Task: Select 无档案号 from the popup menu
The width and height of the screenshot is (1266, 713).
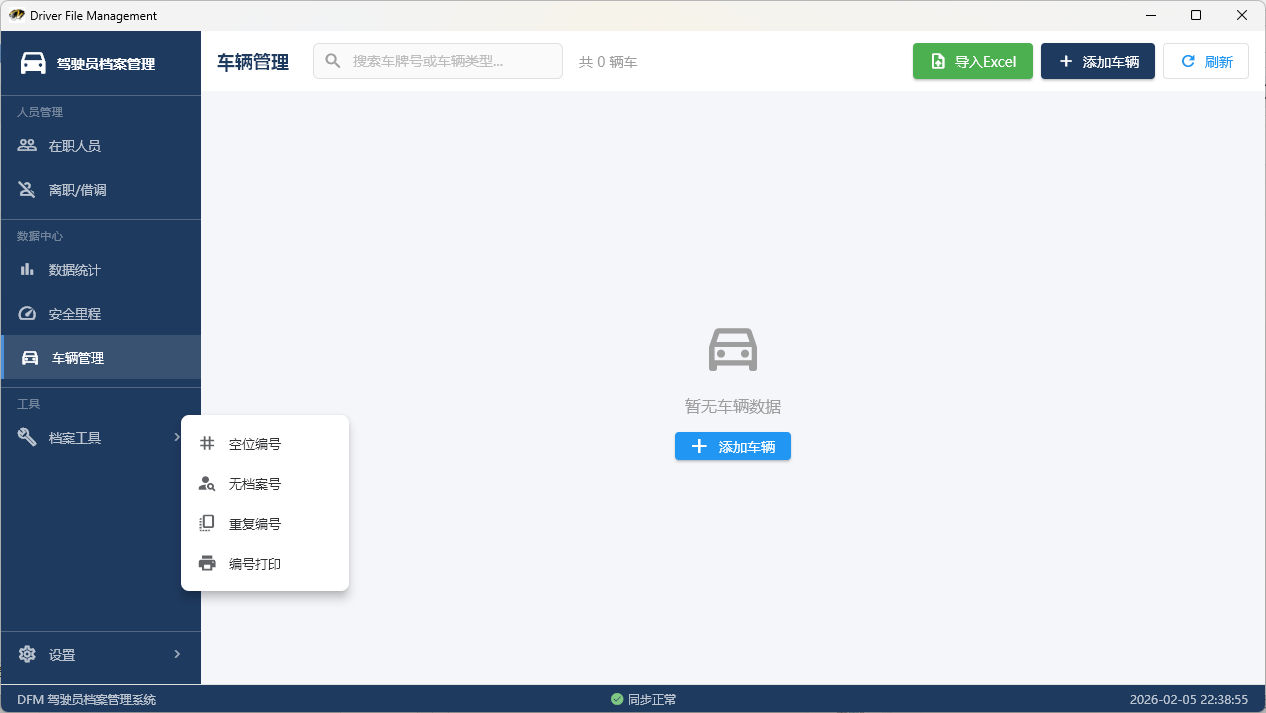Action: click(255, 484)
